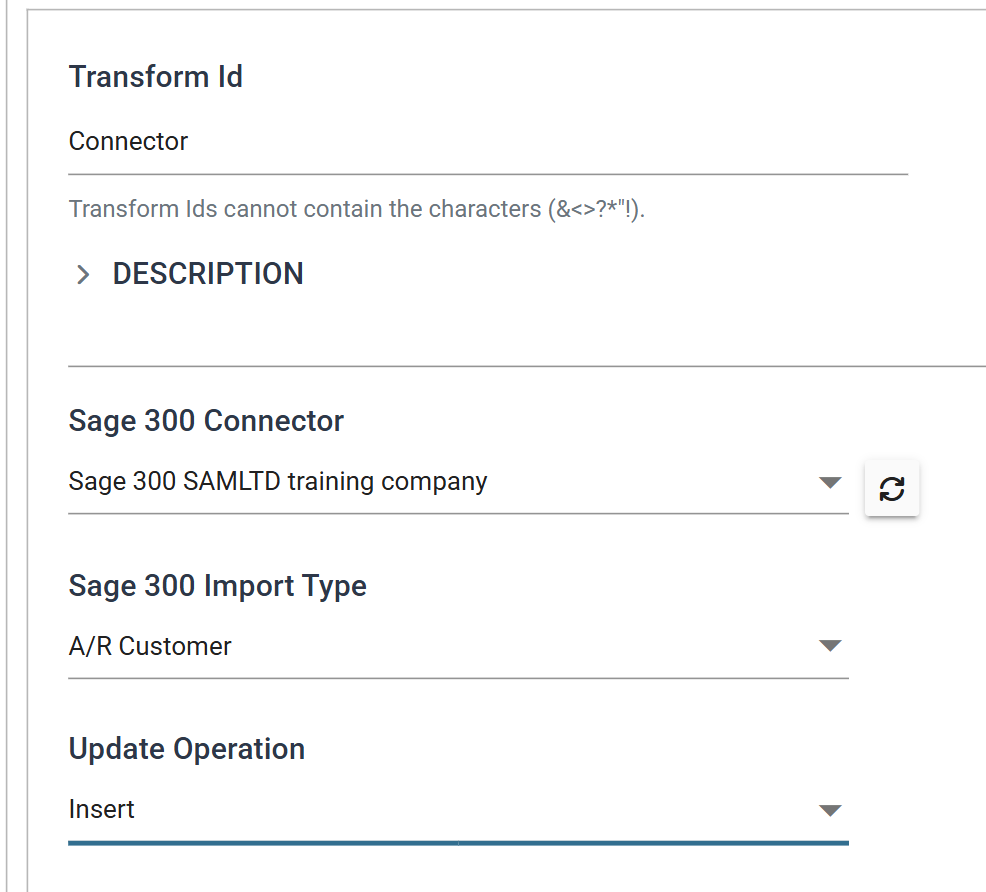This screenshot has height=892, width=986.
Task: Open the Sage 300 Import Type dropdown
Action: [x=458, y=647]
